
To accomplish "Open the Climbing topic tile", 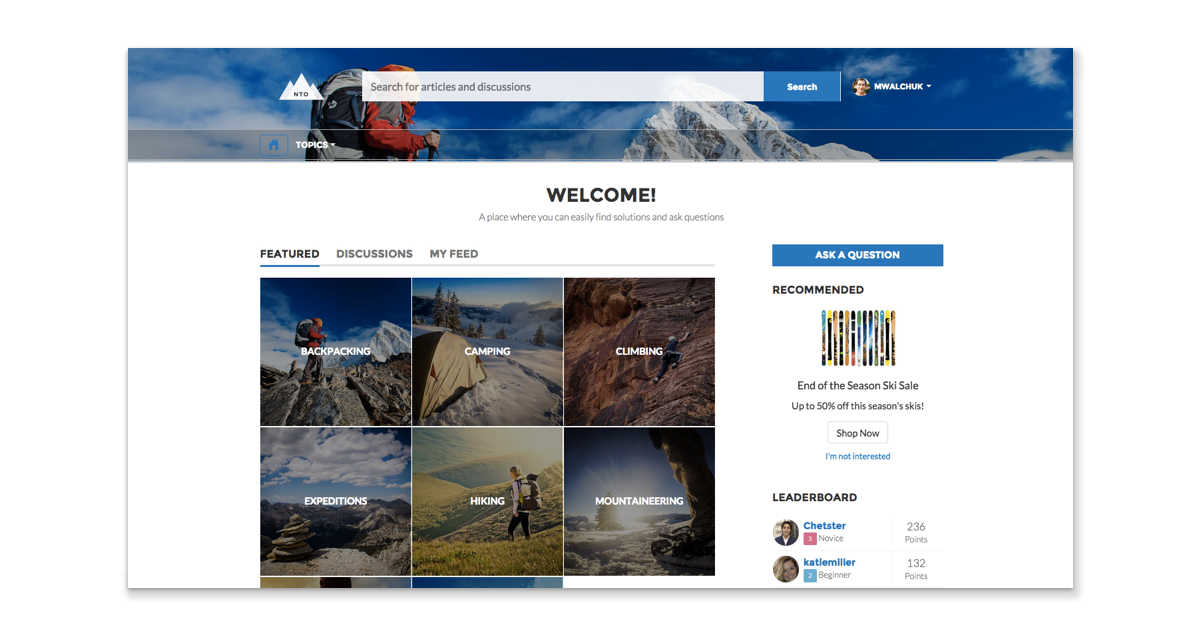I will click(639, 352).
